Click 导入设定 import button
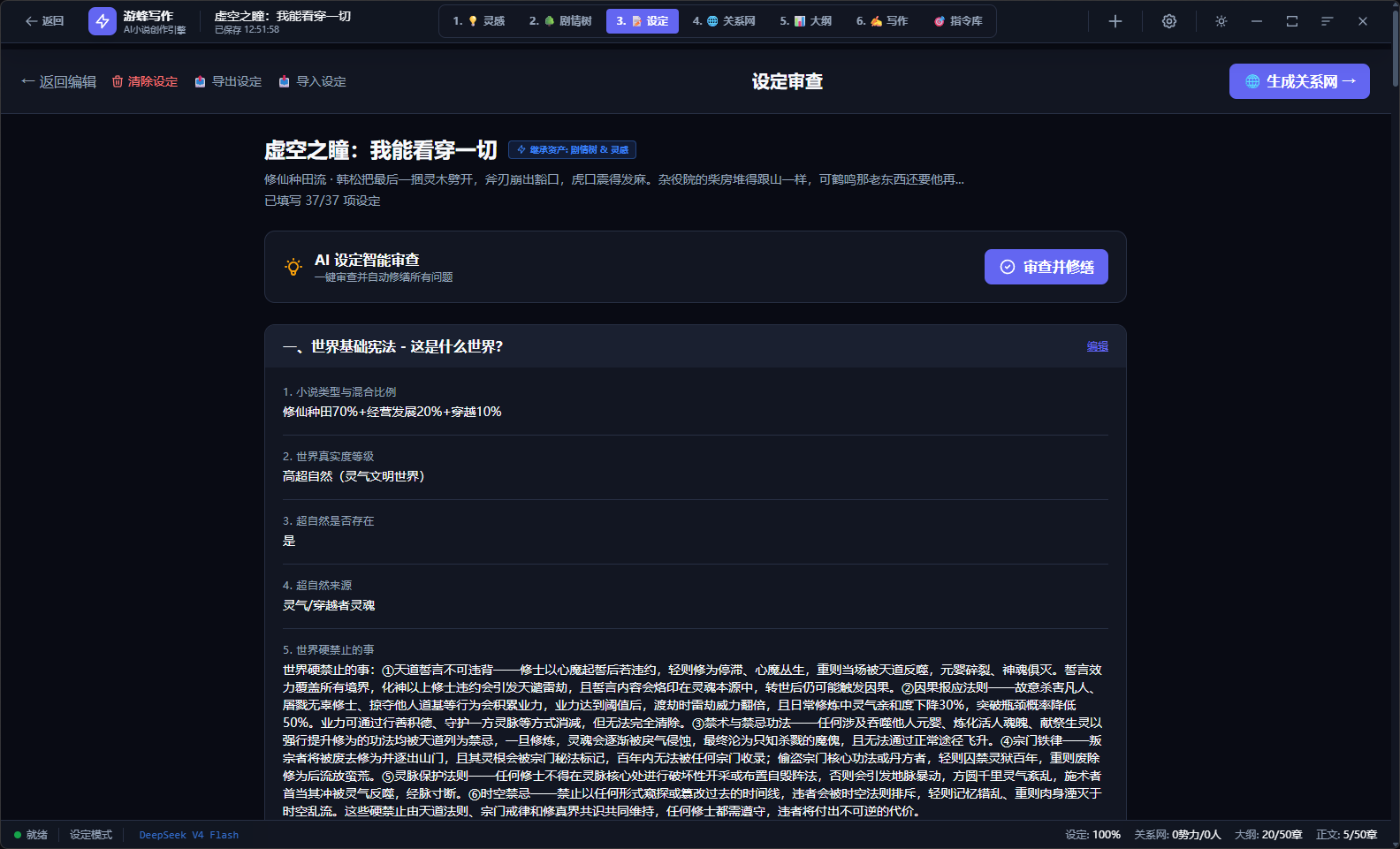This screenshot has width=1400, height=849. (x=312, y=81)
